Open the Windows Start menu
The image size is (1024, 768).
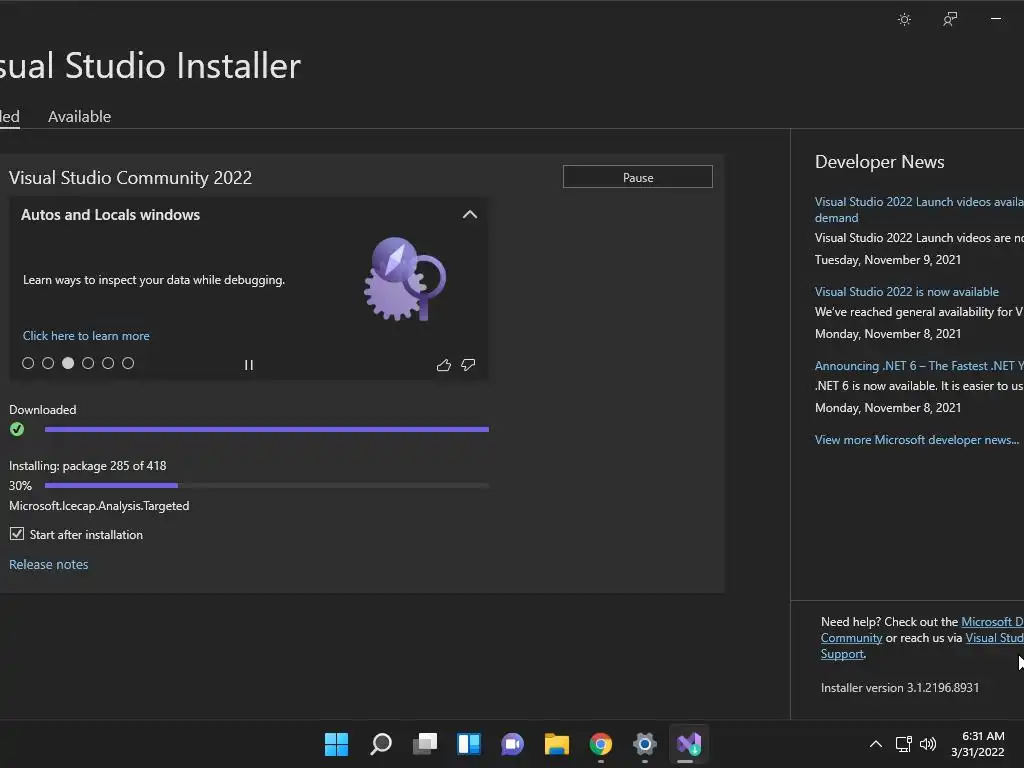[x=336, y=744]
